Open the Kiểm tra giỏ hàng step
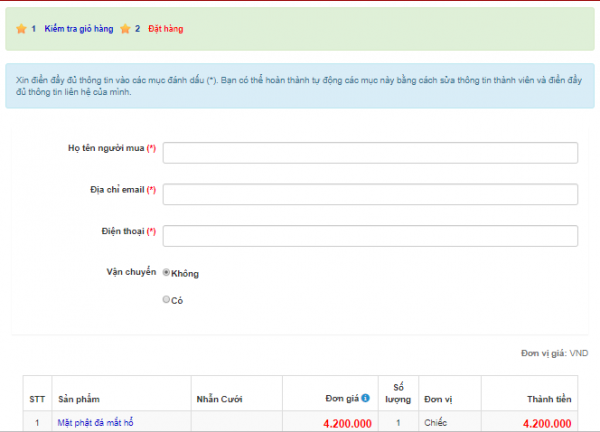This screenshot has width=600, height=432. 78,29
